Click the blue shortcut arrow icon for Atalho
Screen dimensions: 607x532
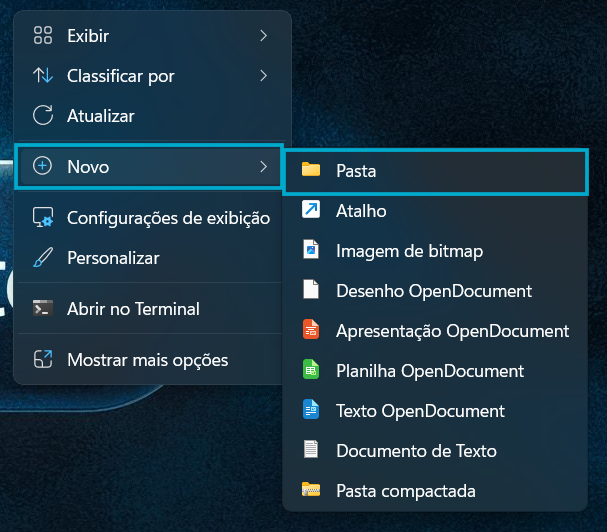tap(311, 211)
